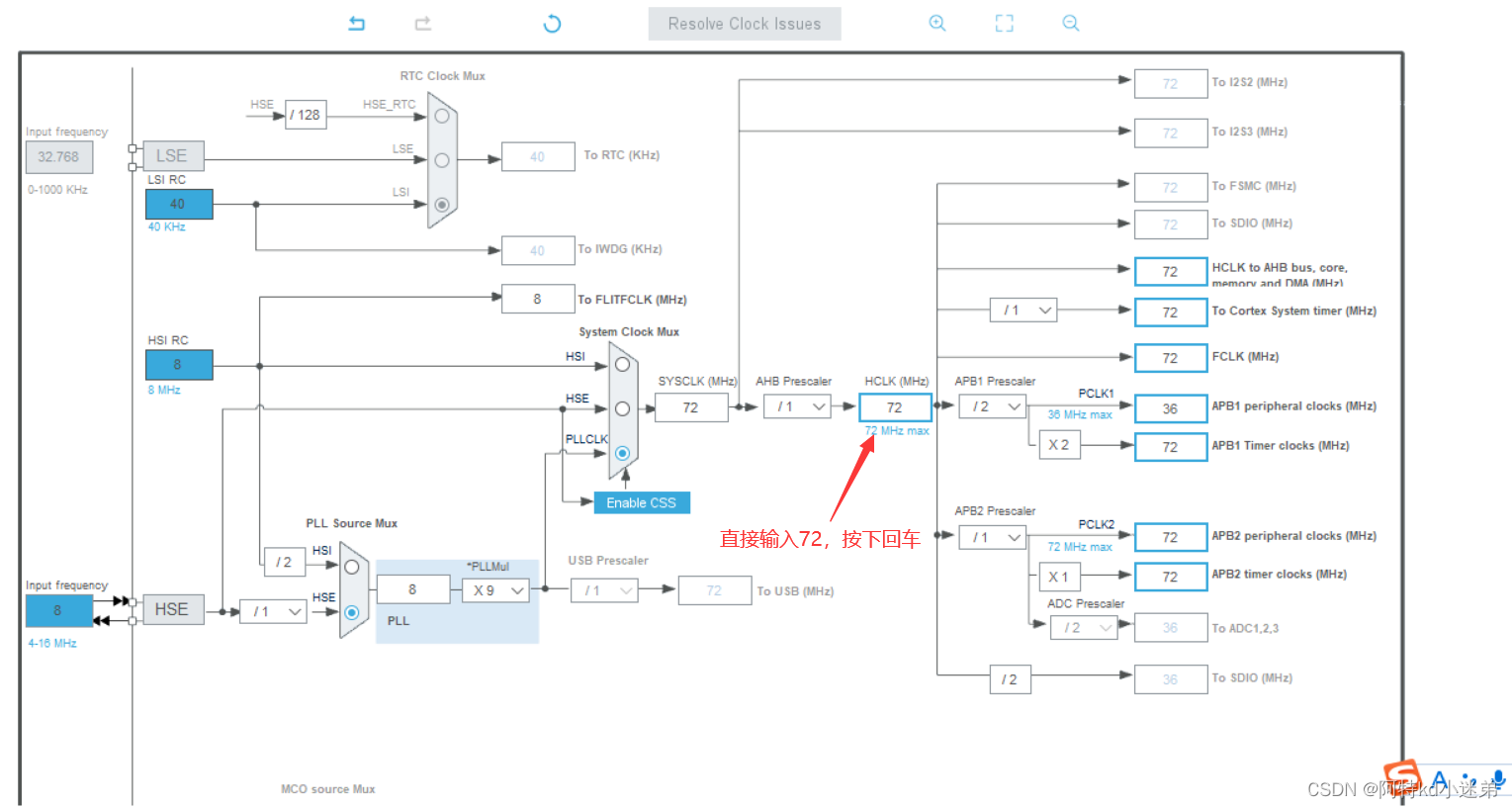Image resolution: width=1512 pixels, height=808 pixels.
Task: Select LSI input on RTC Clock Mux
Action: pos(442,205)
